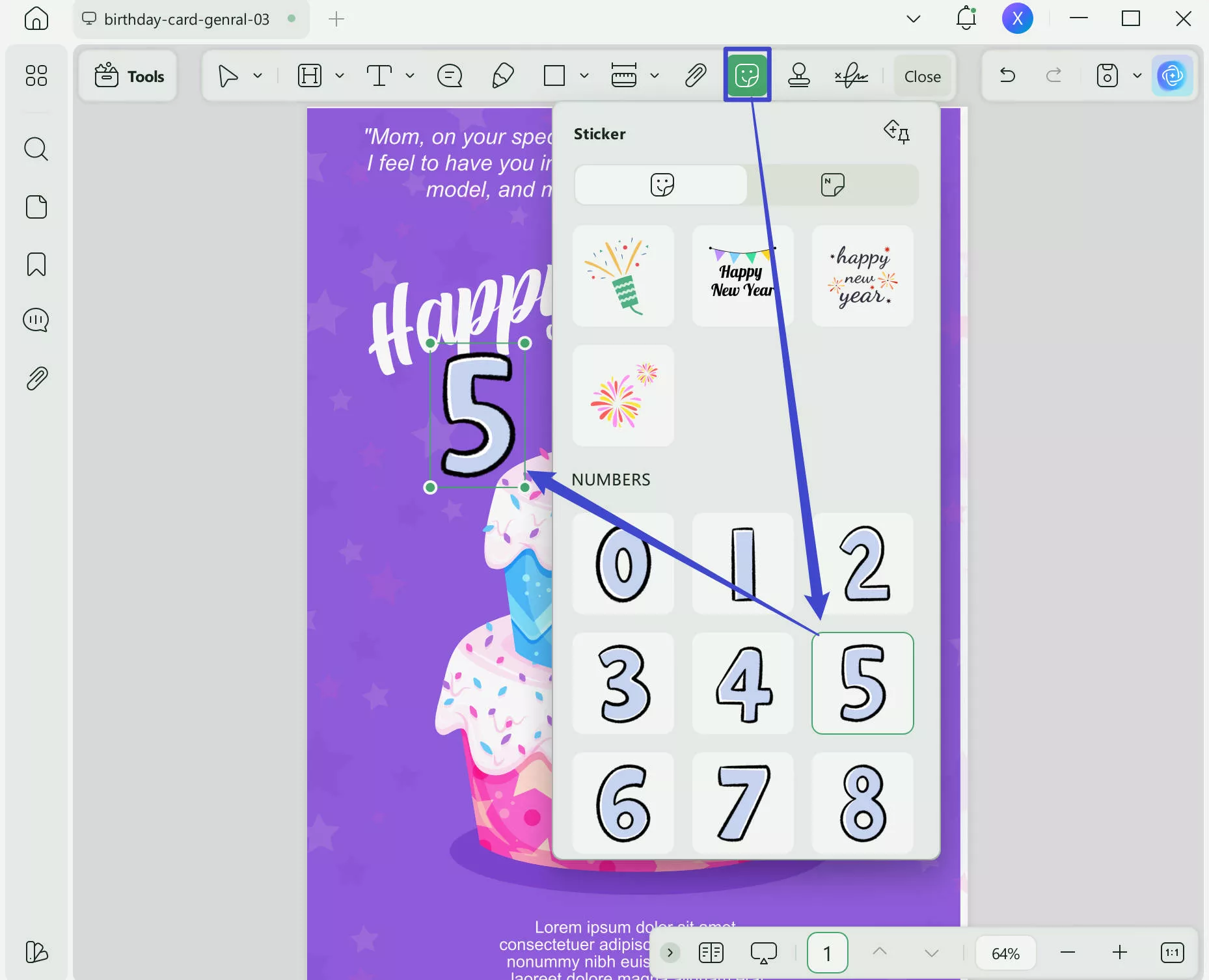Select the Stamp tool

[798, 75]
